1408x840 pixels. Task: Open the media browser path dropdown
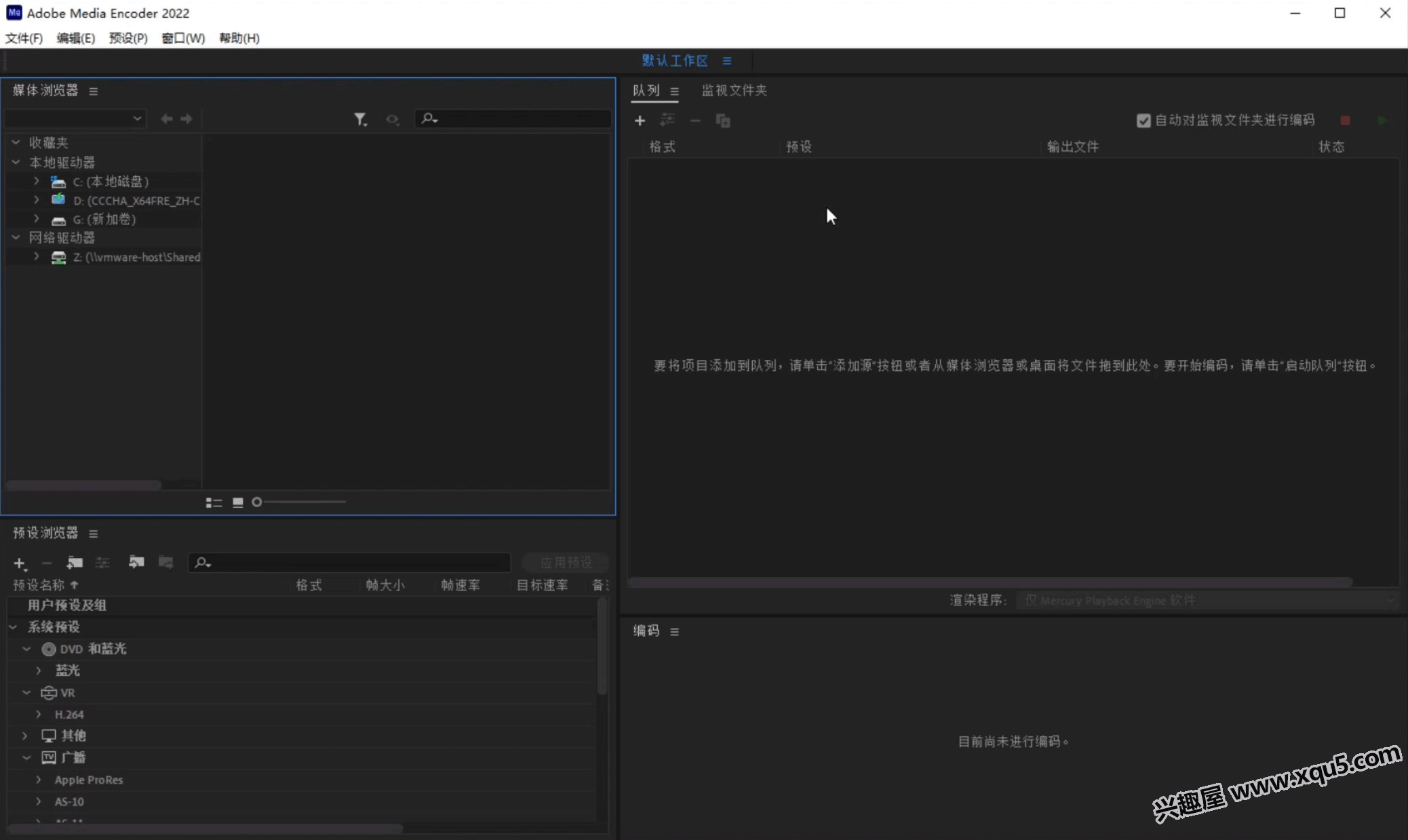click(x=75, y=119)
